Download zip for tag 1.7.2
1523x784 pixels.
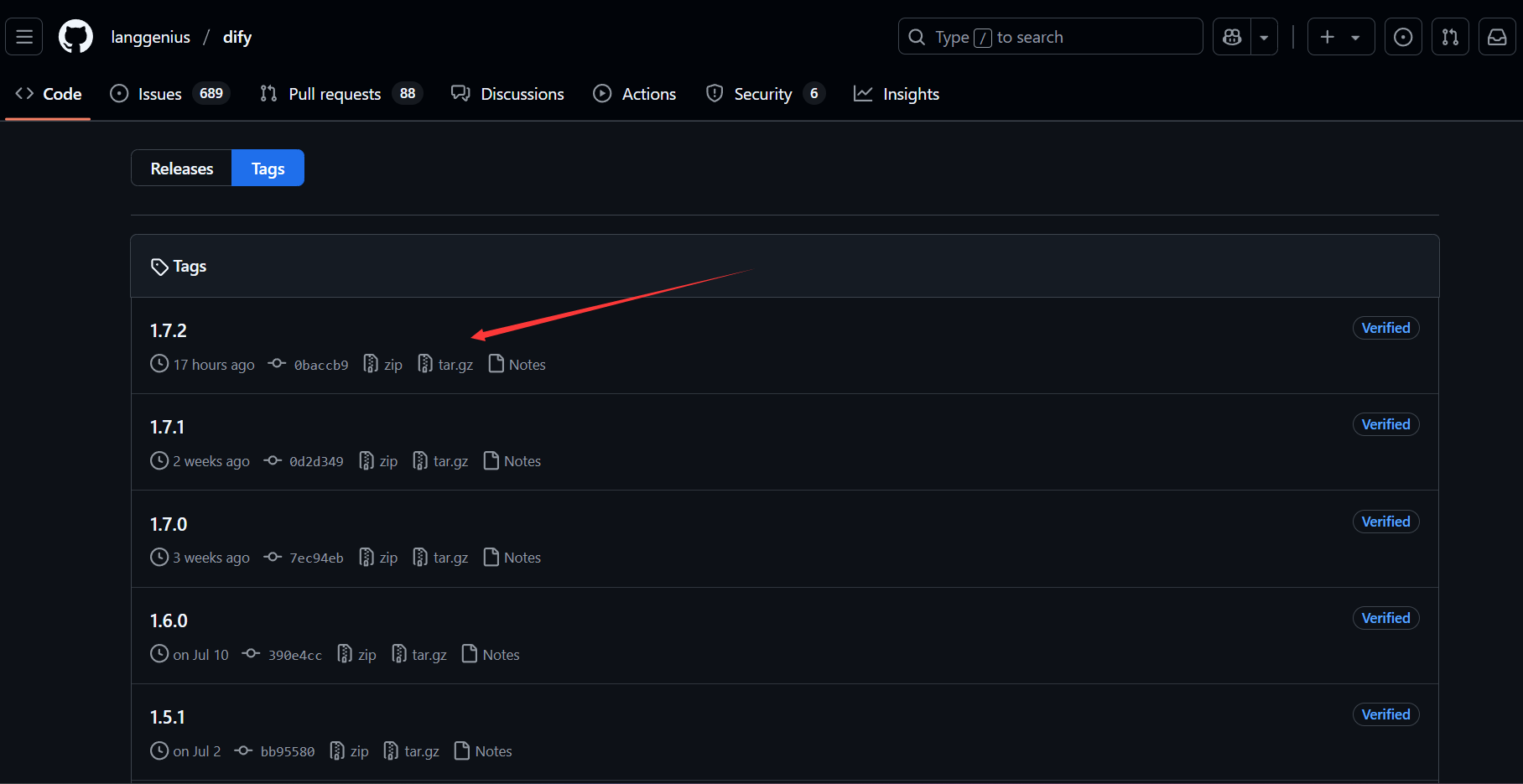coord(382,365)
